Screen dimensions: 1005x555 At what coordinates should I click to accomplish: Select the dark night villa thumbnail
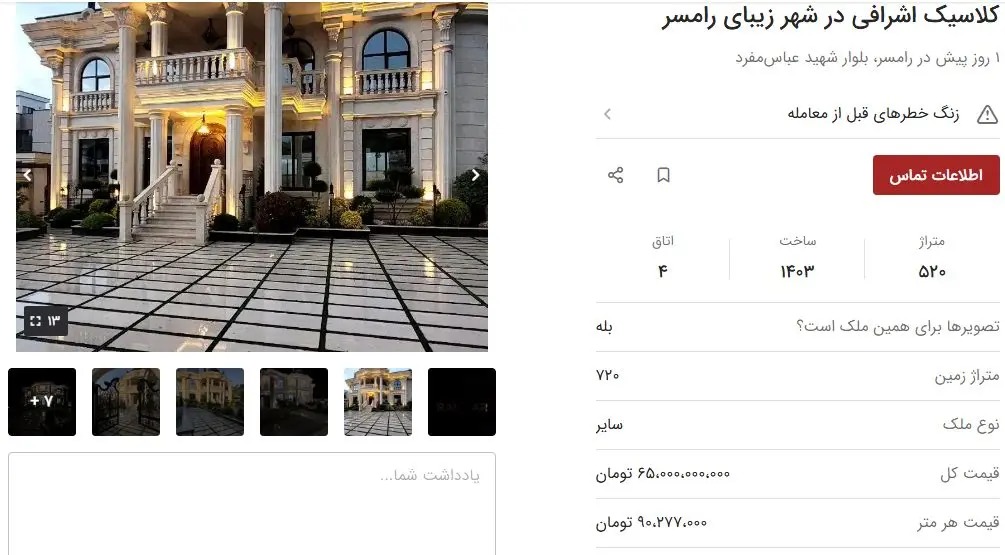(x=294, y=402)
